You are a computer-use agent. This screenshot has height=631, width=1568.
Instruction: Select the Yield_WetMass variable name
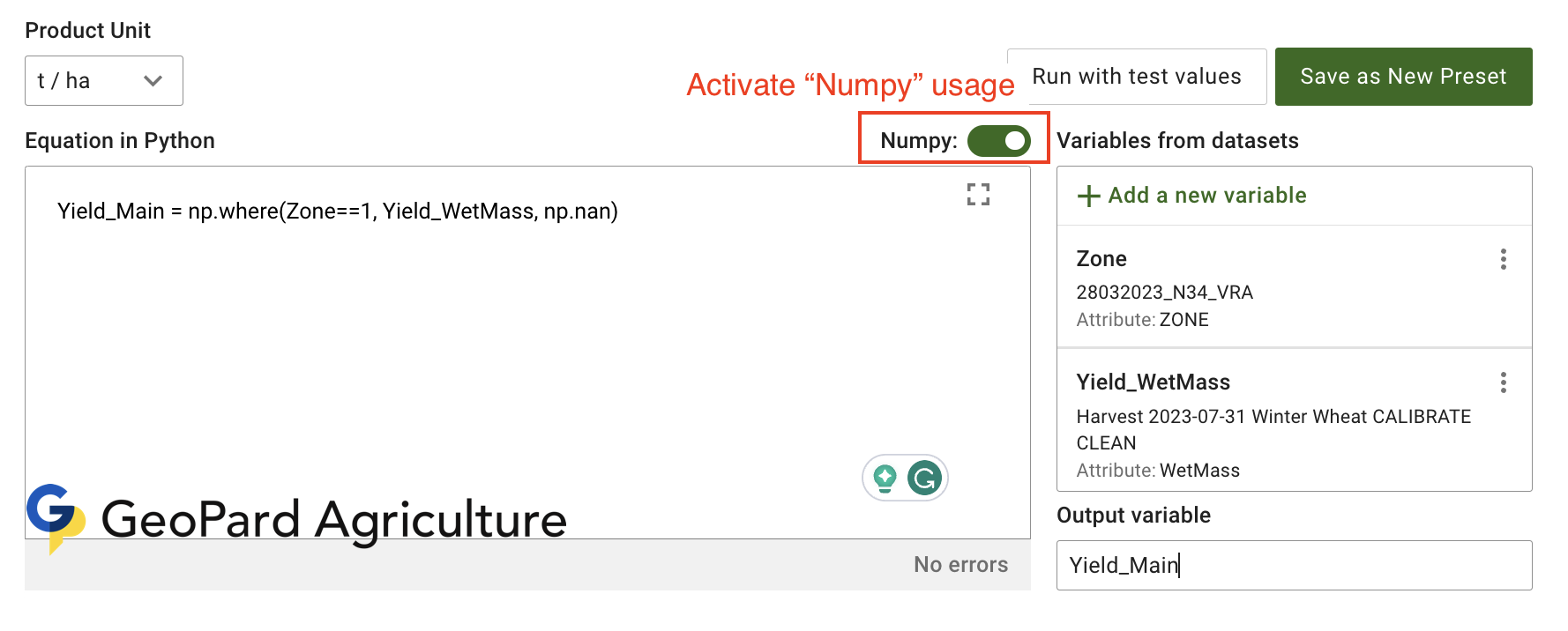(x=1153, y=382)
